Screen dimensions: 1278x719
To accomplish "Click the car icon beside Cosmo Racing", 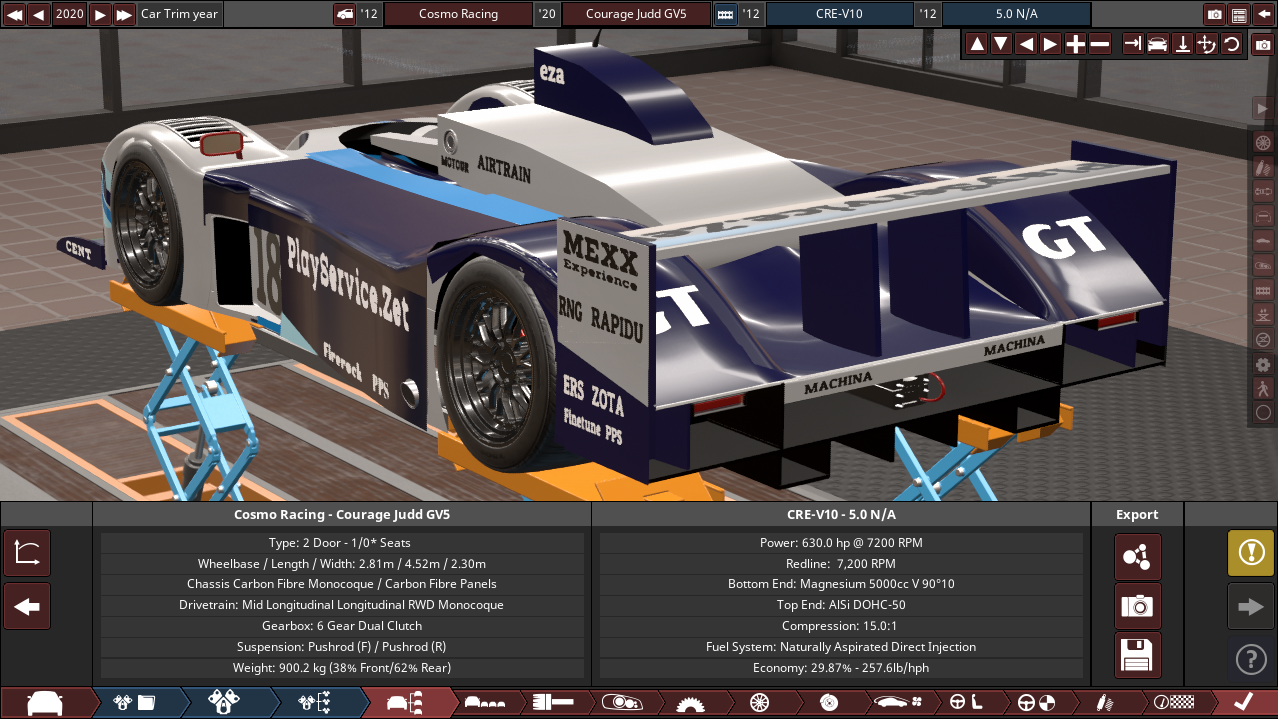I will [x=344, y=14].
